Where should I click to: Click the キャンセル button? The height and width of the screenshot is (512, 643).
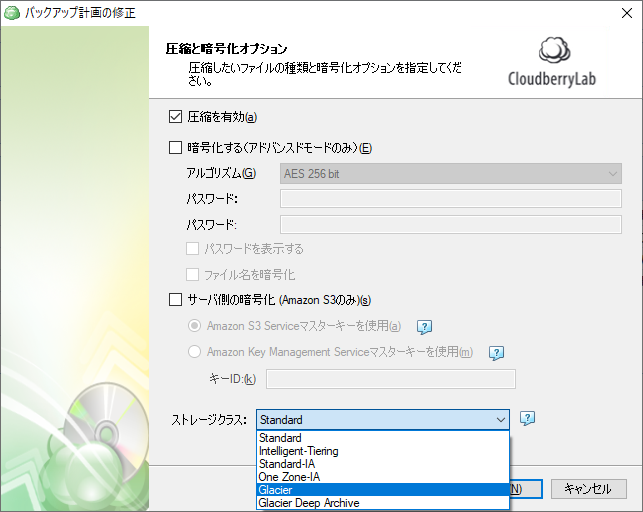click(588, 489)
